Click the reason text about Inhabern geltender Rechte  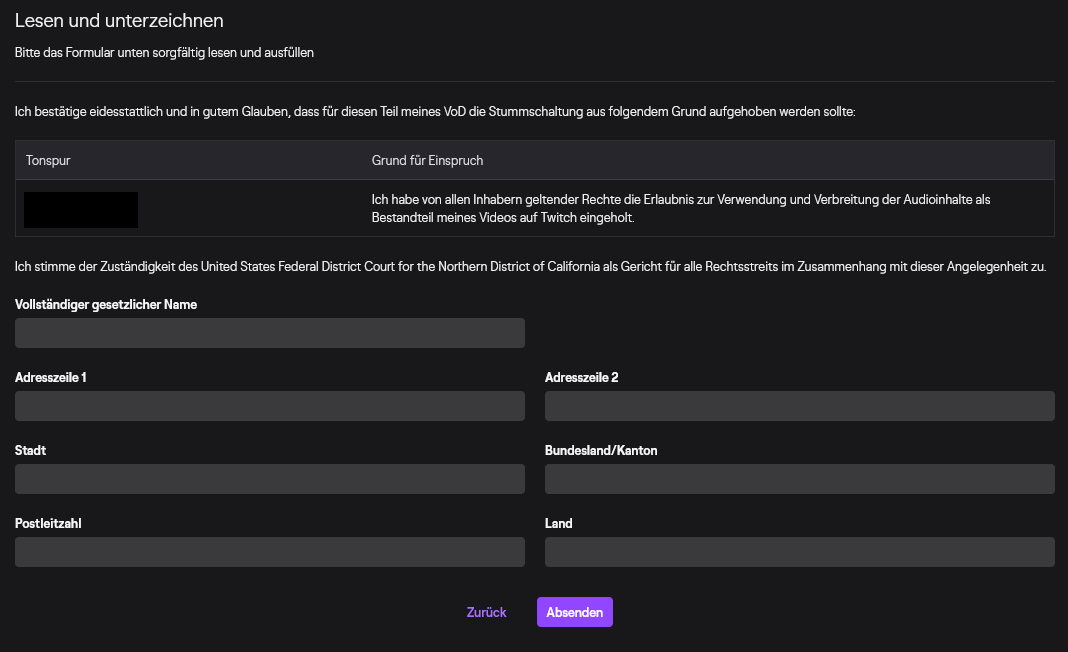click(x=680, y=208)
